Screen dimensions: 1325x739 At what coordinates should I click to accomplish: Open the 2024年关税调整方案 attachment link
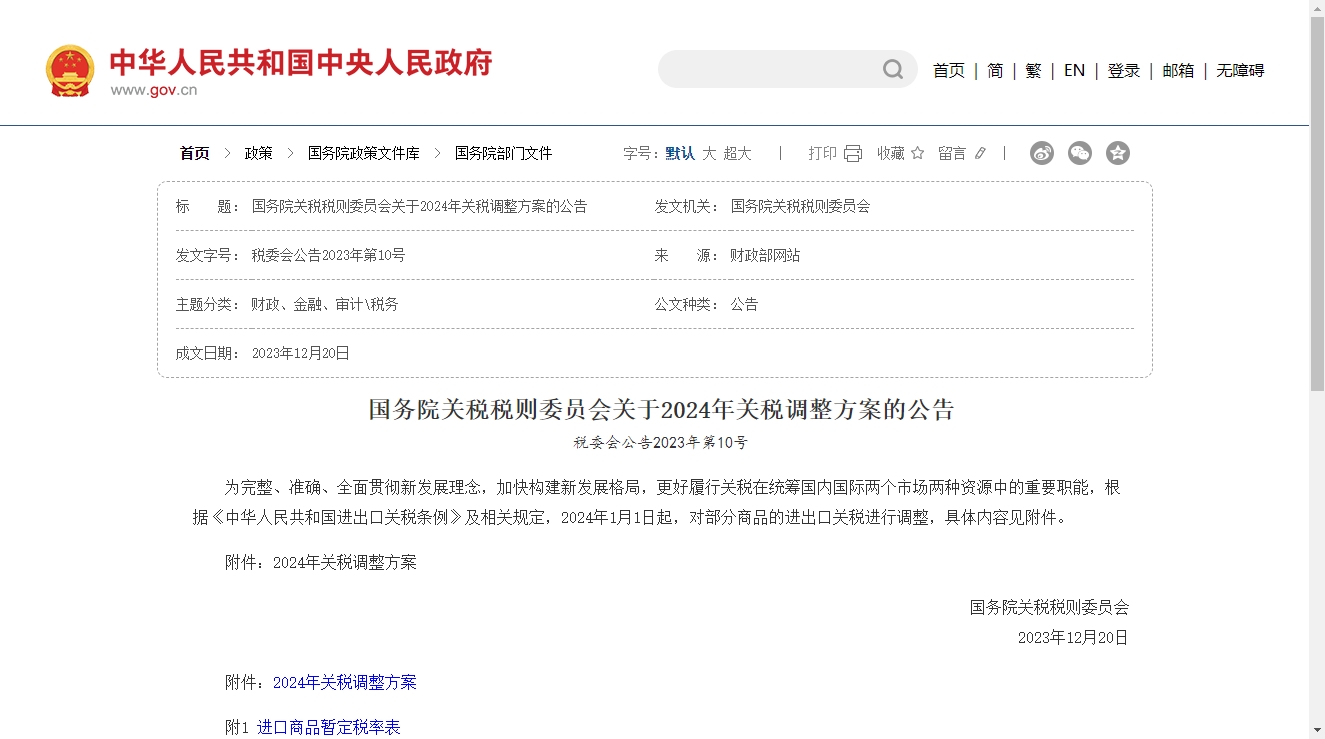point(345,682)
